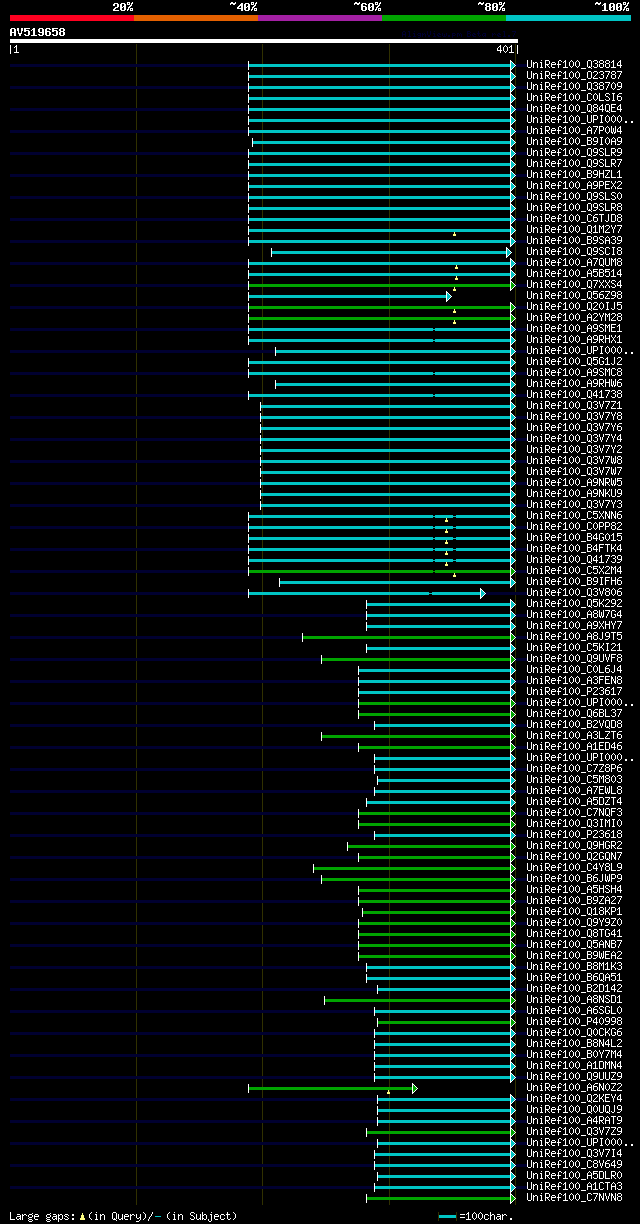Image resolution: width=640 pixels, height=1224 pixels.
Task: Open hit UniRef100_Q41738
Action: [574, 395]
